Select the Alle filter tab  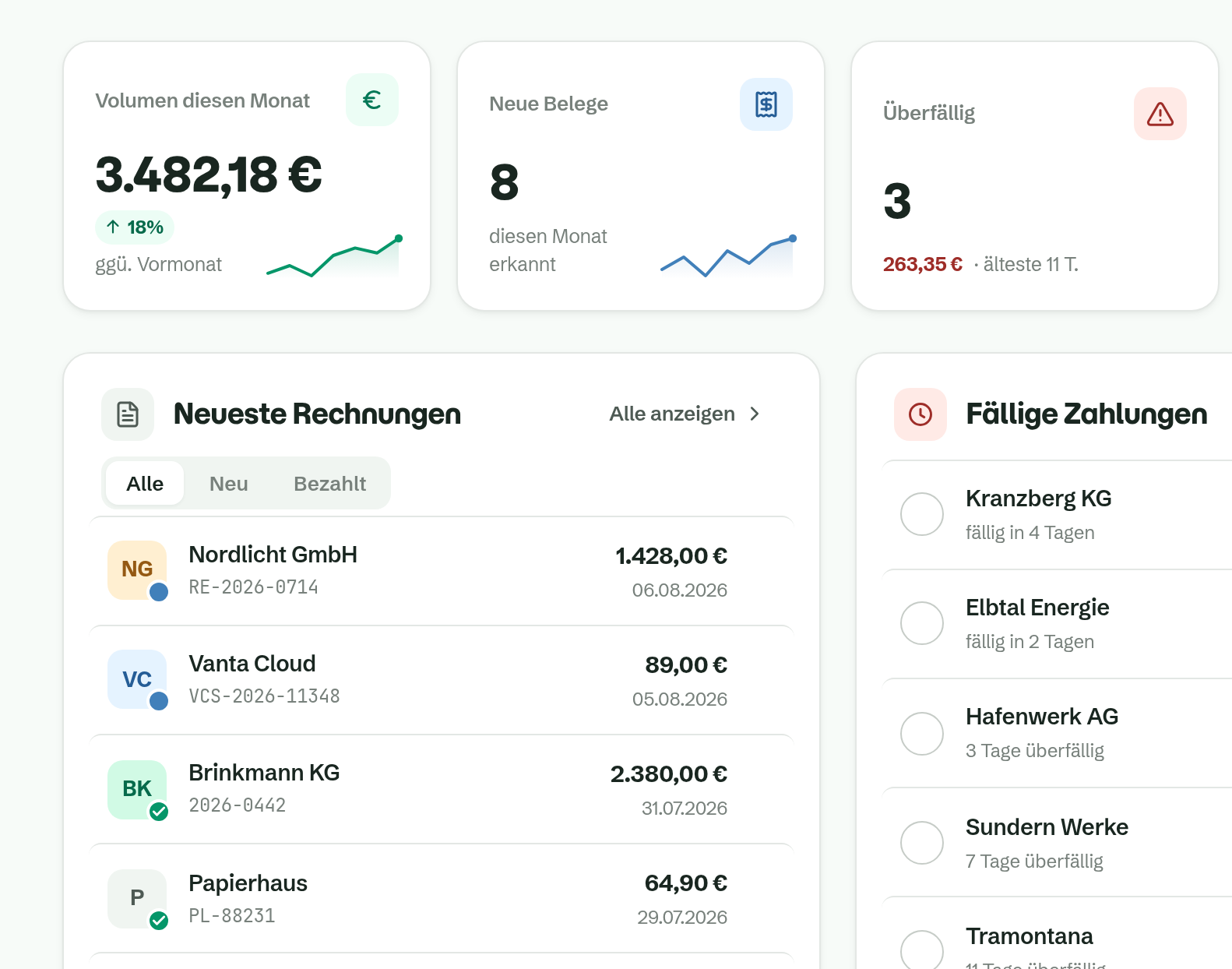pos(145,483)
